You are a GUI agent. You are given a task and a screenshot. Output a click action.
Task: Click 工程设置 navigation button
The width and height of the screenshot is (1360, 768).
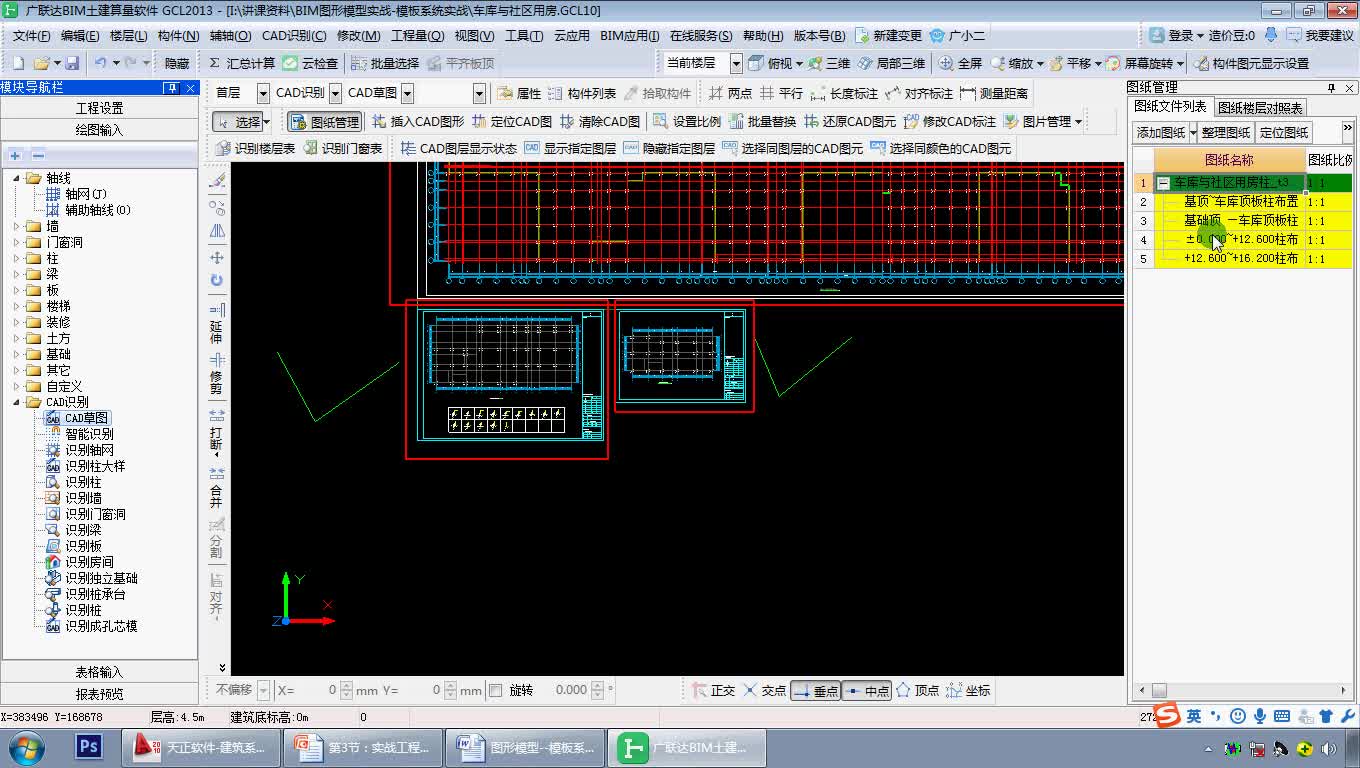coord(100,108)
